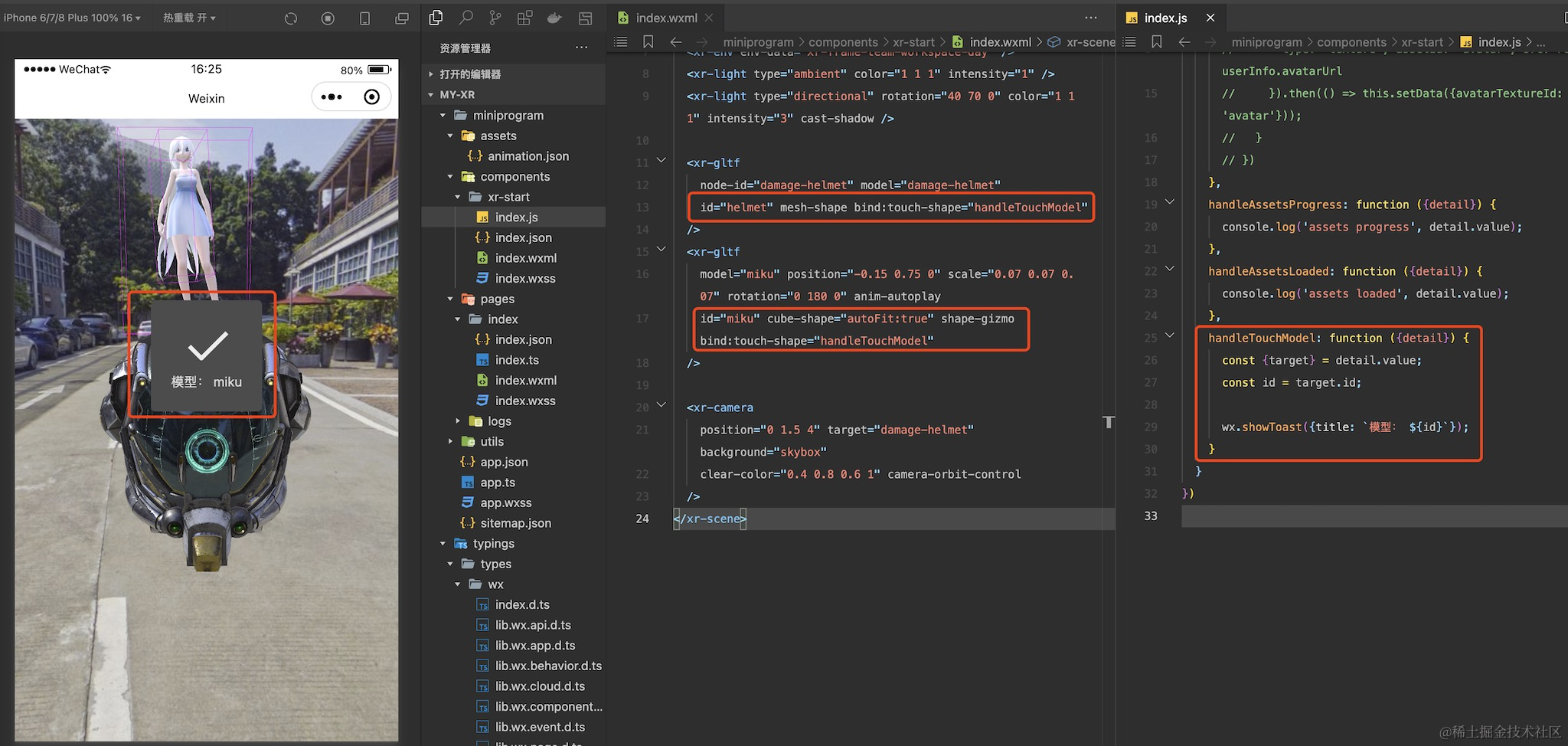Open the iPhone 6/7/8 Plus device dropdown
Screen dimensions: 1568x746
pos(73,18)
